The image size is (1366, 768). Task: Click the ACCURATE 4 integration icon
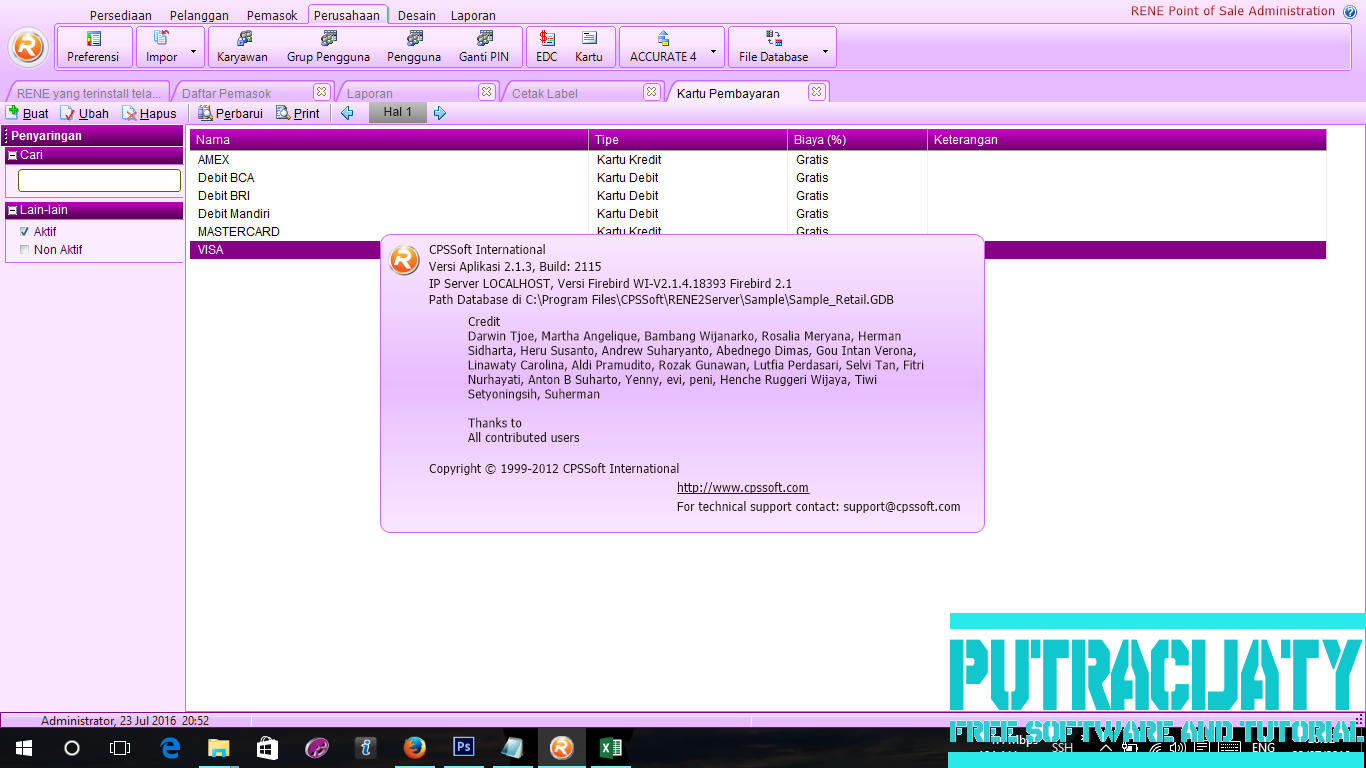(663, 47)
